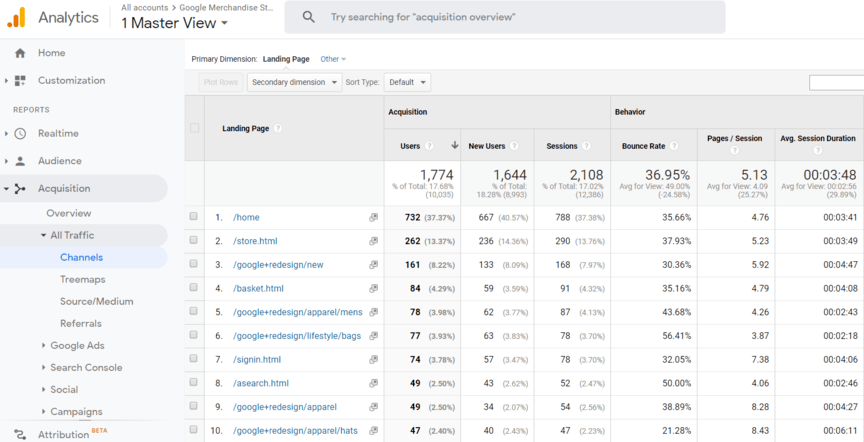
Task: Select the /store.html row checkbox
Action: point(194,241)
